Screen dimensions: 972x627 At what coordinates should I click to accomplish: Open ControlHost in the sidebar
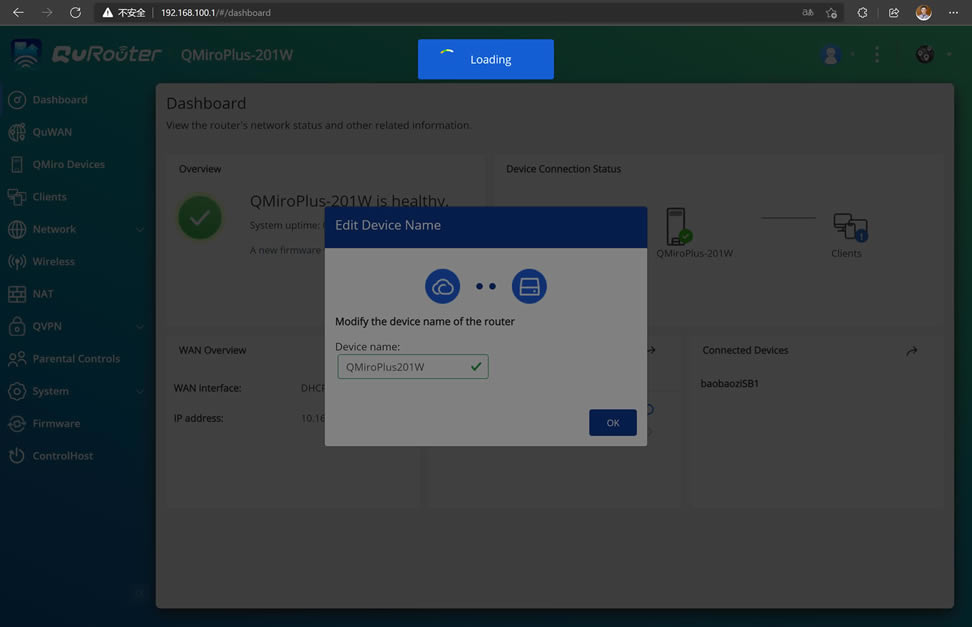63,456
